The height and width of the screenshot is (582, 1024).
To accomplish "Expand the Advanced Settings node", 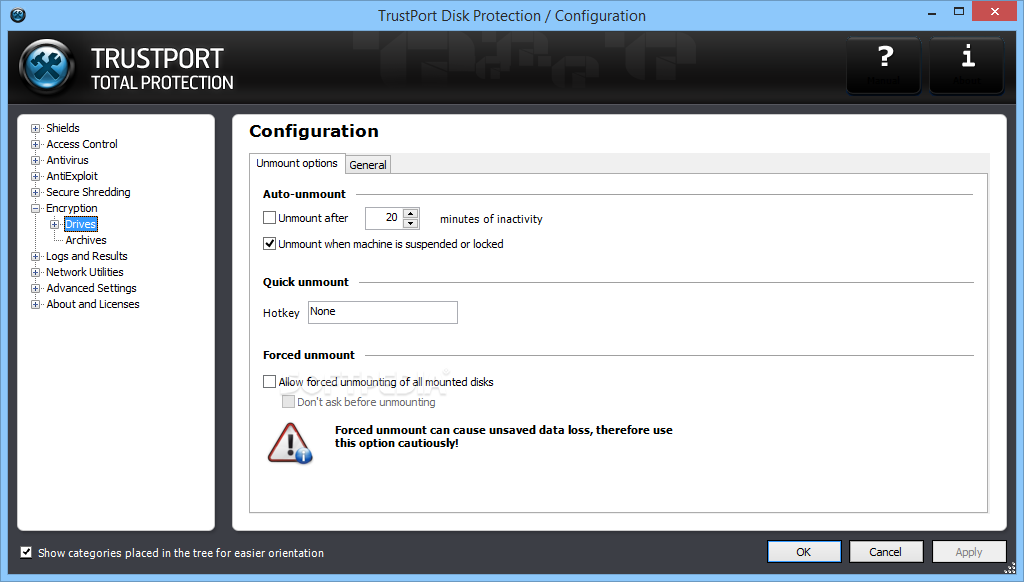I will coord(35,289).
